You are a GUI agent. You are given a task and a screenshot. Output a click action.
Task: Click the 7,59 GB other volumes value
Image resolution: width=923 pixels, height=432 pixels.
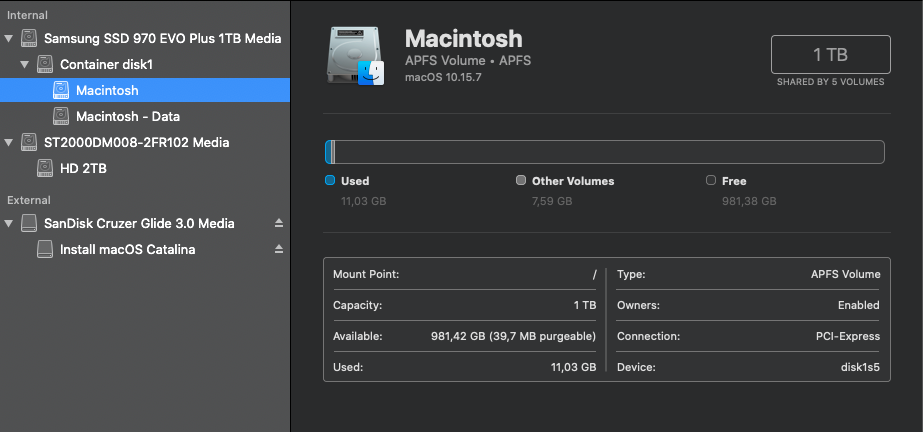552,201
